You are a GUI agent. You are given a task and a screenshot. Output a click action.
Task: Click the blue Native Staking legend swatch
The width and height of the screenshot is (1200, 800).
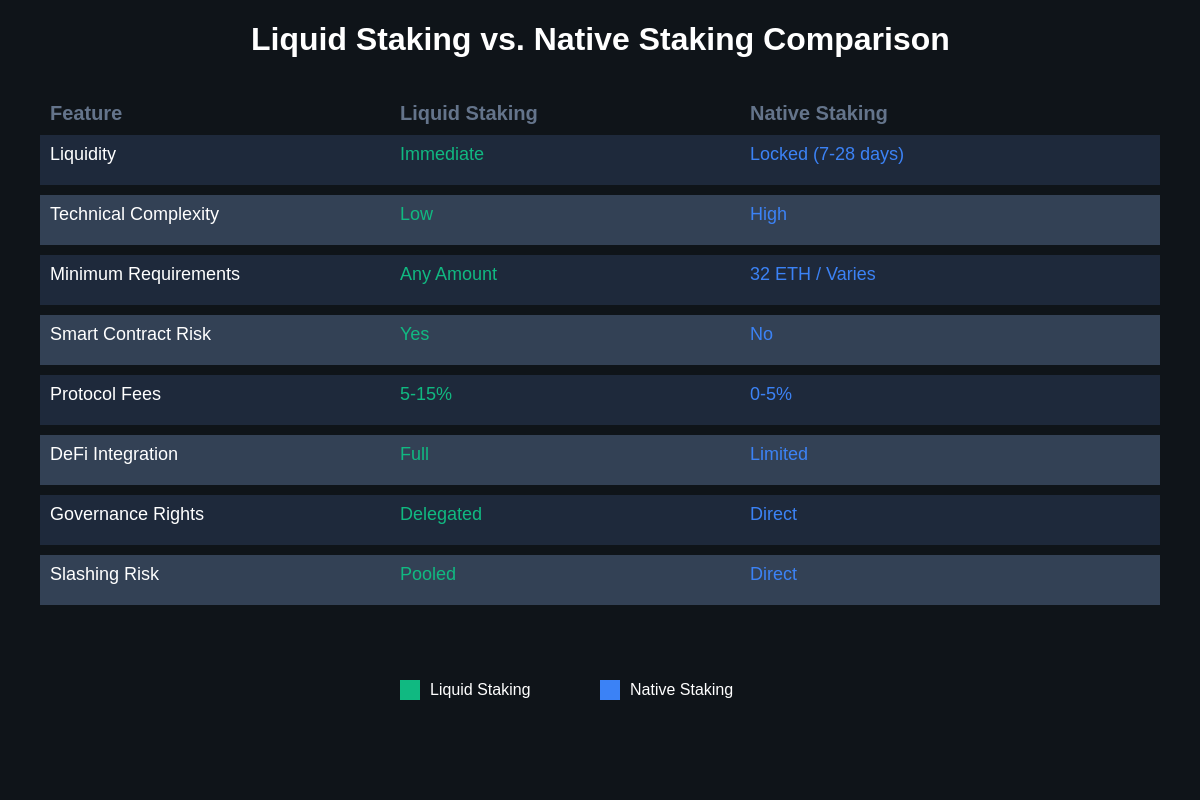pos(610,690)
